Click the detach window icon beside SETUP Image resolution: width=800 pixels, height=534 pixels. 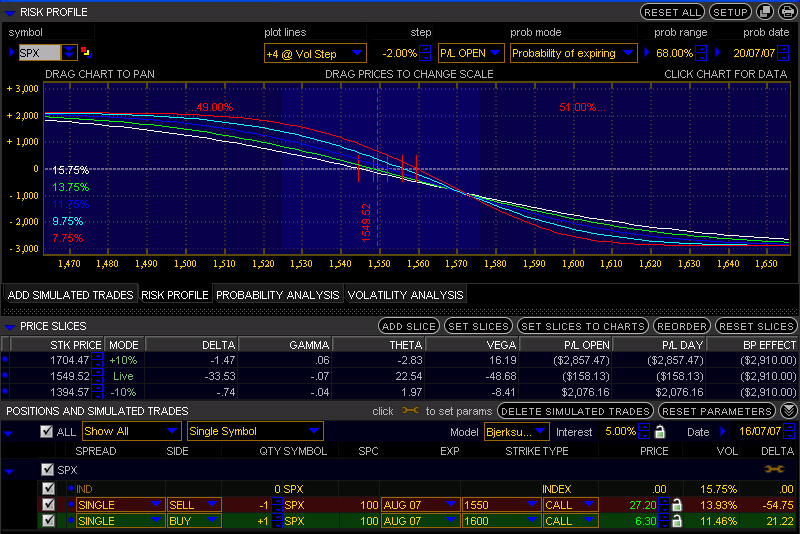[765, 12]
